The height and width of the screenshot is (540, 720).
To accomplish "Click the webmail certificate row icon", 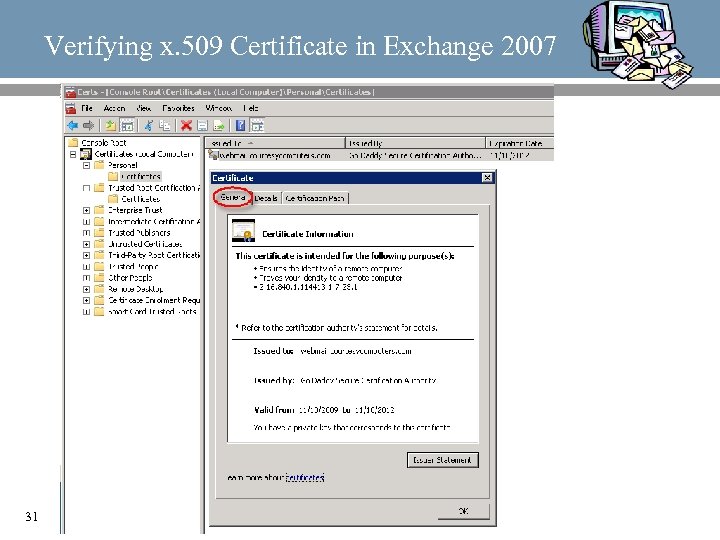I will point(212,155).
